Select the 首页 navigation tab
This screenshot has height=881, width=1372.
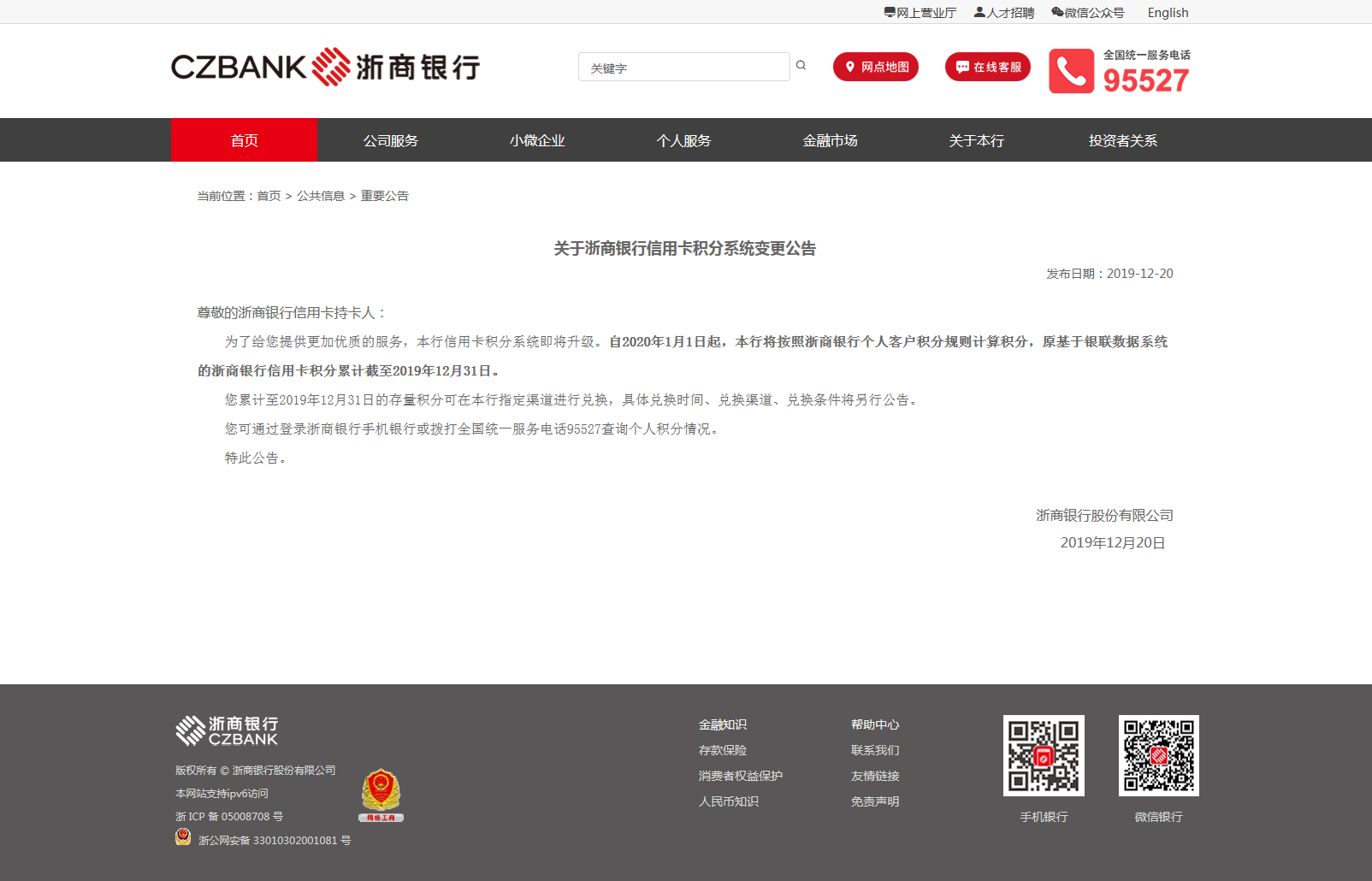244,140
